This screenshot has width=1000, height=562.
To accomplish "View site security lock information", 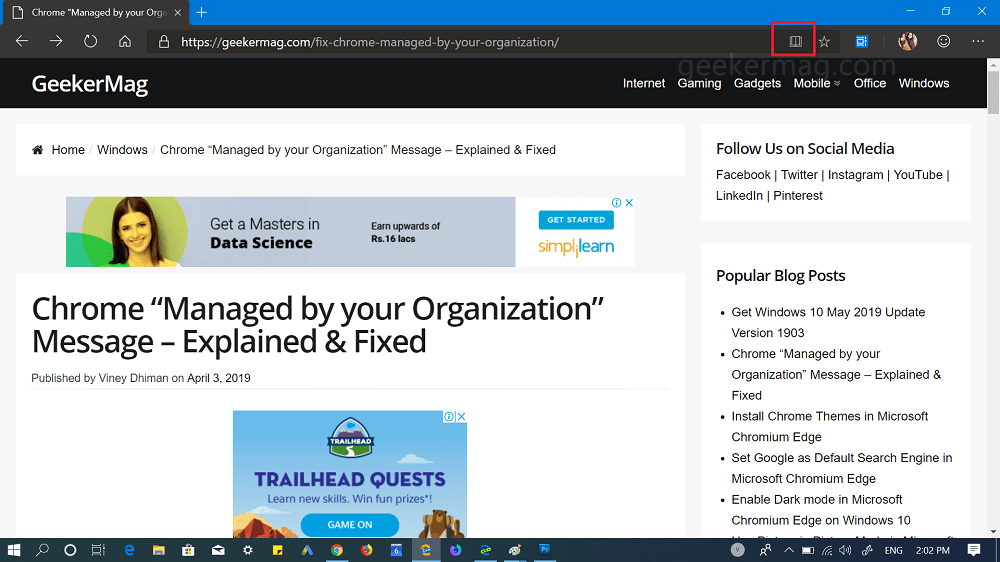I will coord(164,41).
